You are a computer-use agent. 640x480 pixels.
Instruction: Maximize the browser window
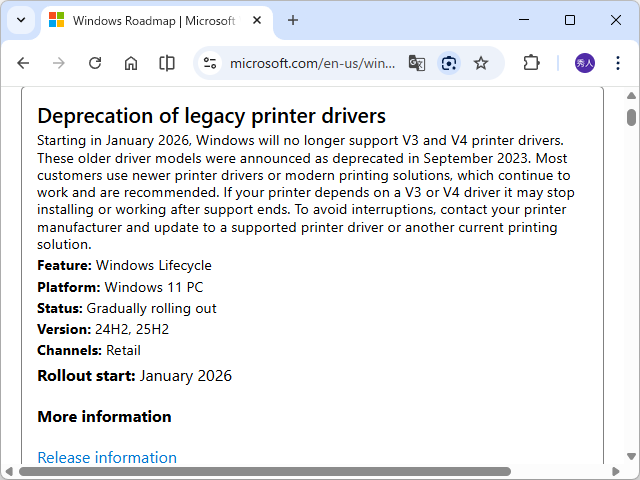[570, 20]
